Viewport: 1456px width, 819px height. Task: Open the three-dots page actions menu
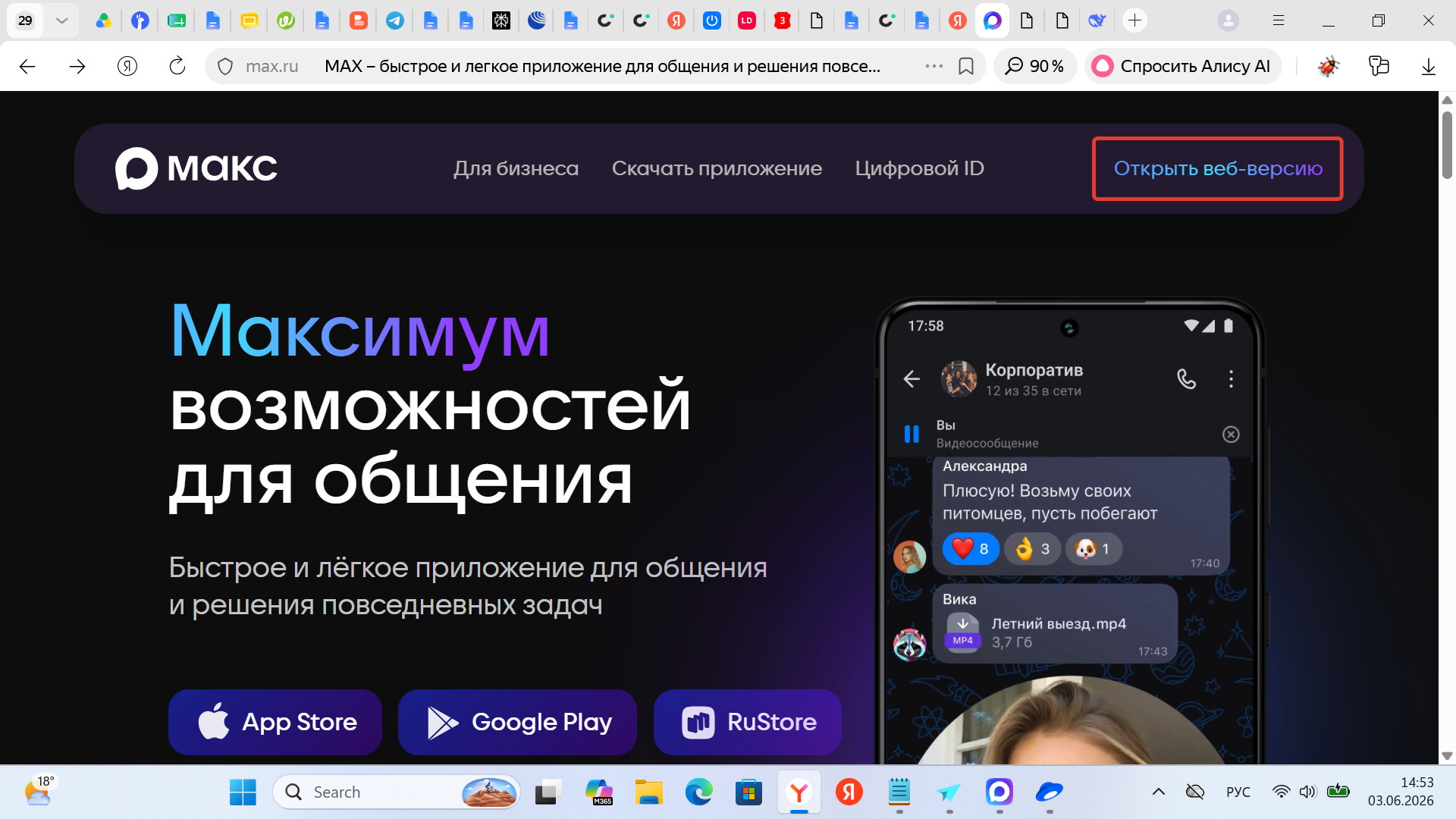[x=934, y=67]
